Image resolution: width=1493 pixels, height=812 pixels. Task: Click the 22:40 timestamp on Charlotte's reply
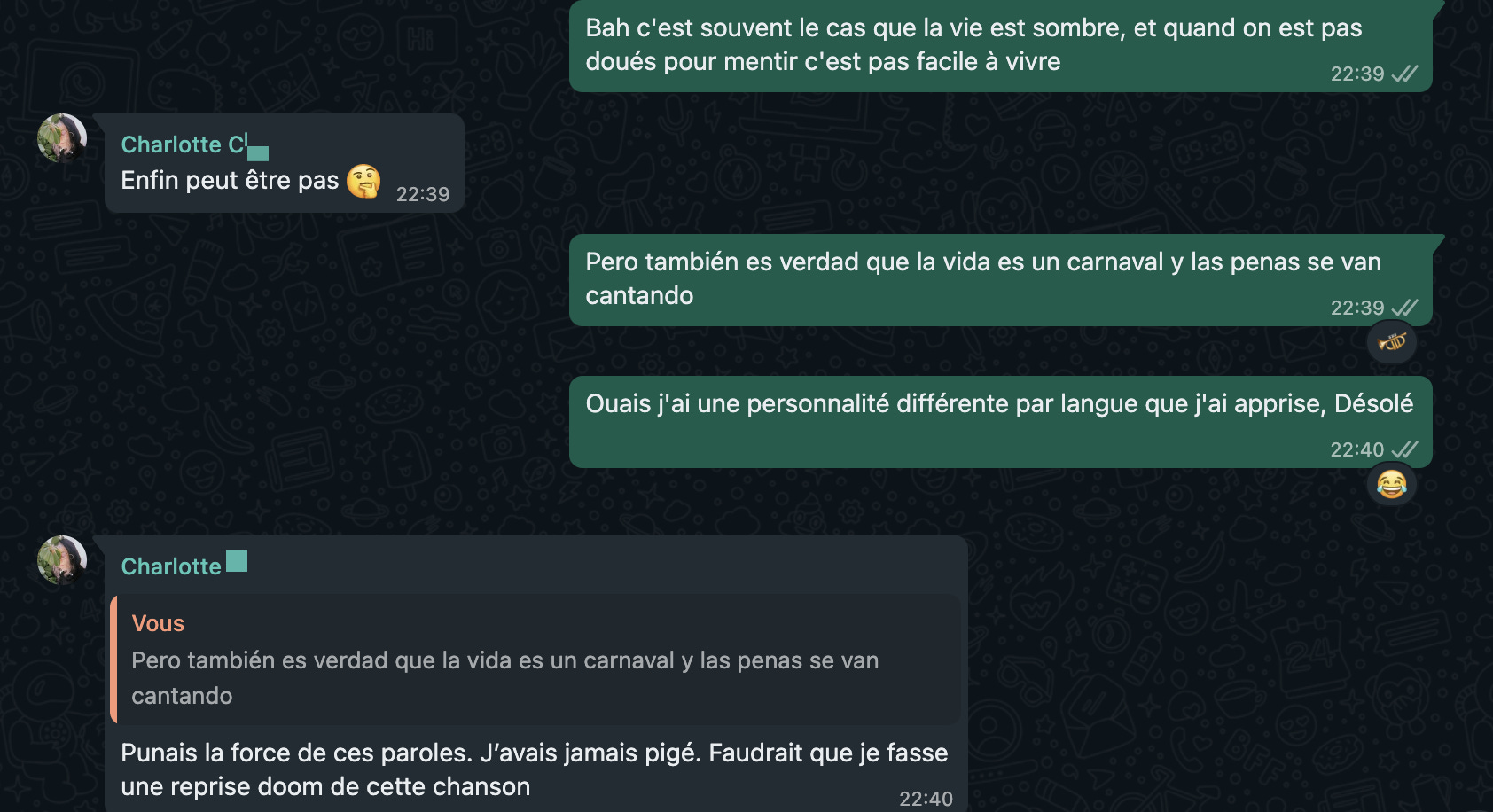[926, 799]
